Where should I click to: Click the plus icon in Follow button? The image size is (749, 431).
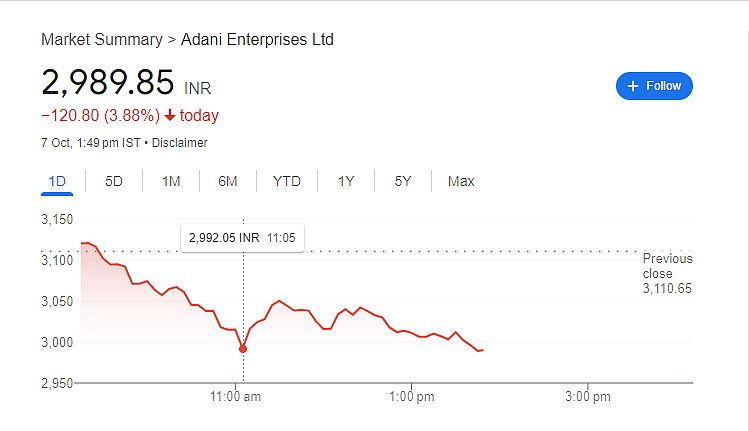point(633,86)
